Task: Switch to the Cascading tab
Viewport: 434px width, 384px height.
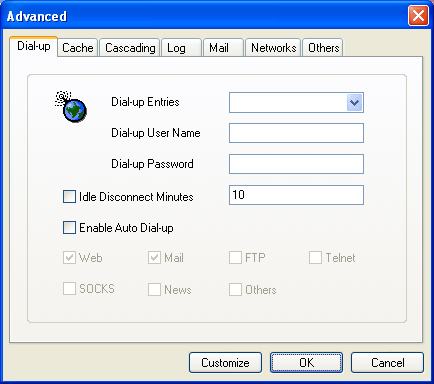Action: (130, 48)
